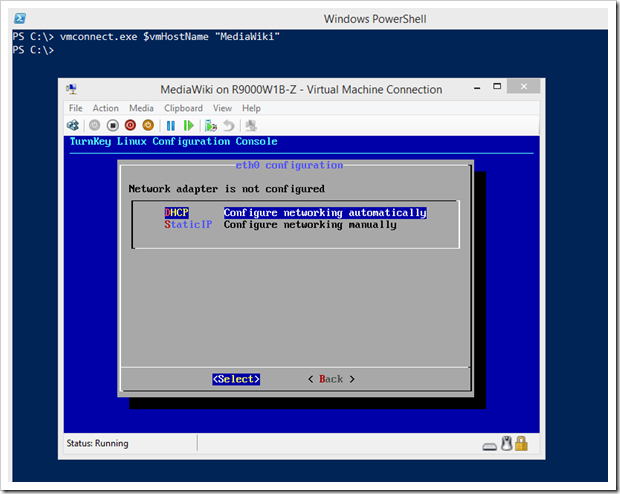Image resolution: width=620 pixels, height=494 pixels.
Task: Click the Windows PowerShell title bar text
Action: pos(375,19)
